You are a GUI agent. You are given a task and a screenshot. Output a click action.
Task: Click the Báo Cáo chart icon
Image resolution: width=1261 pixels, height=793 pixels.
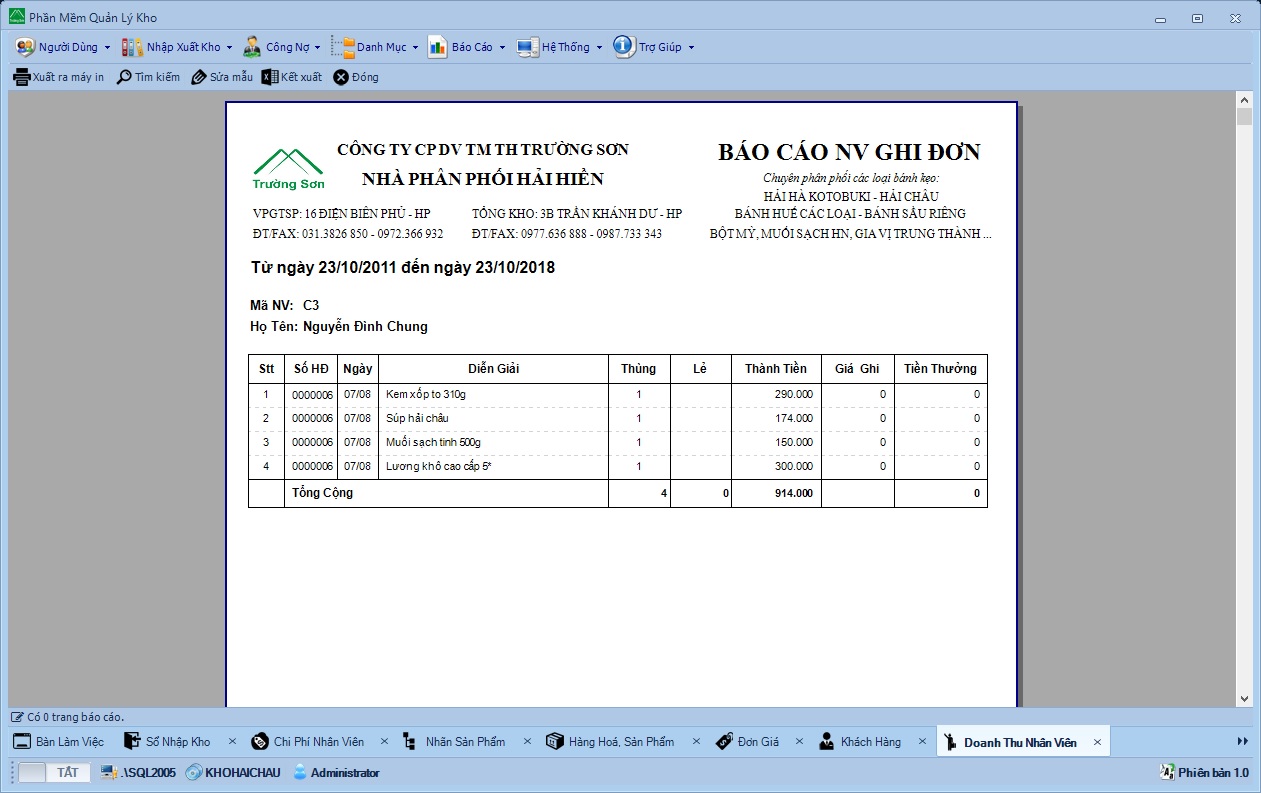(x=437, y=47)
